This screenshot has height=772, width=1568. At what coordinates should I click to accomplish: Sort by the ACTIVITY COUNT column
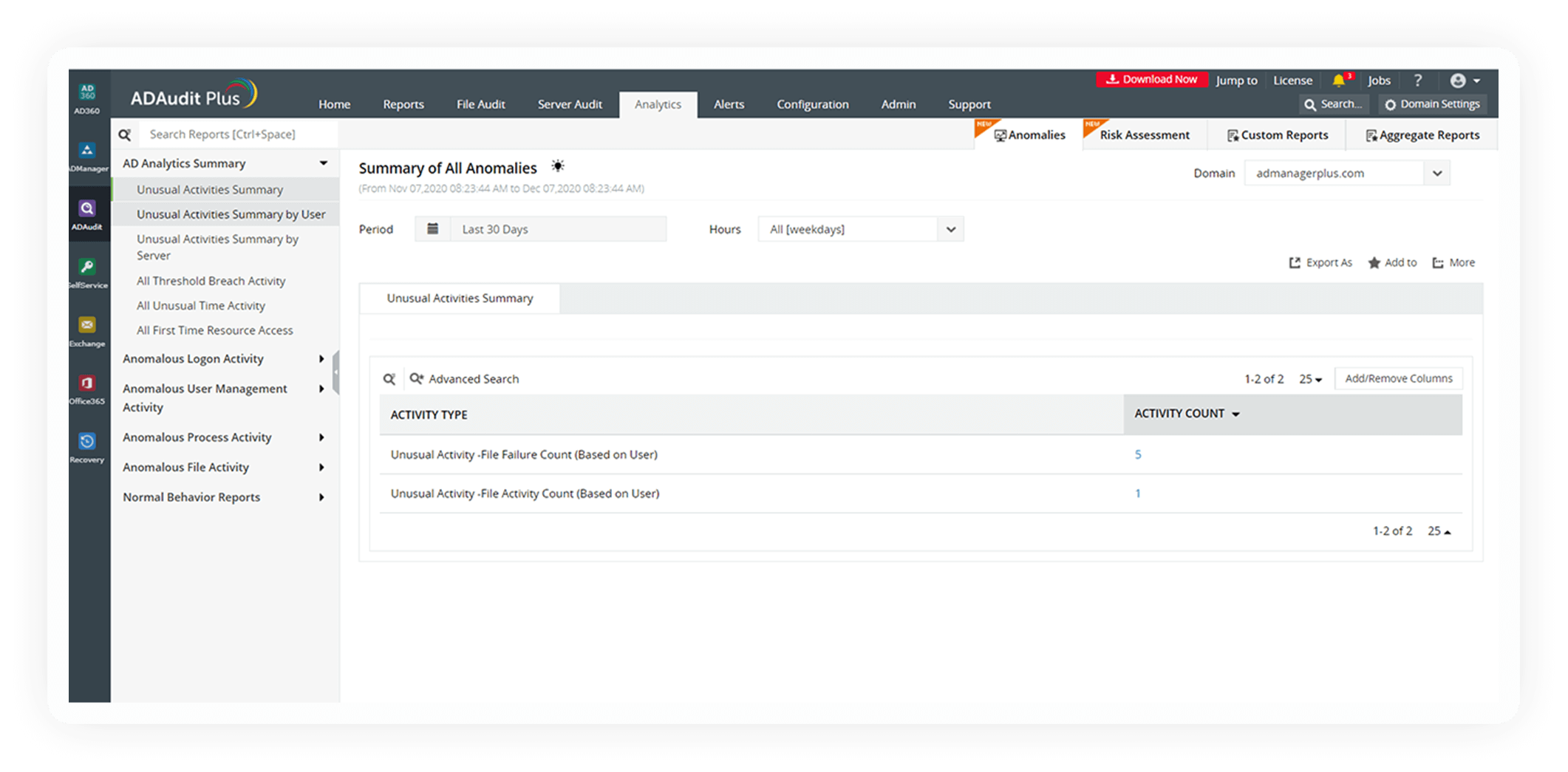(x=1187, y=414)
